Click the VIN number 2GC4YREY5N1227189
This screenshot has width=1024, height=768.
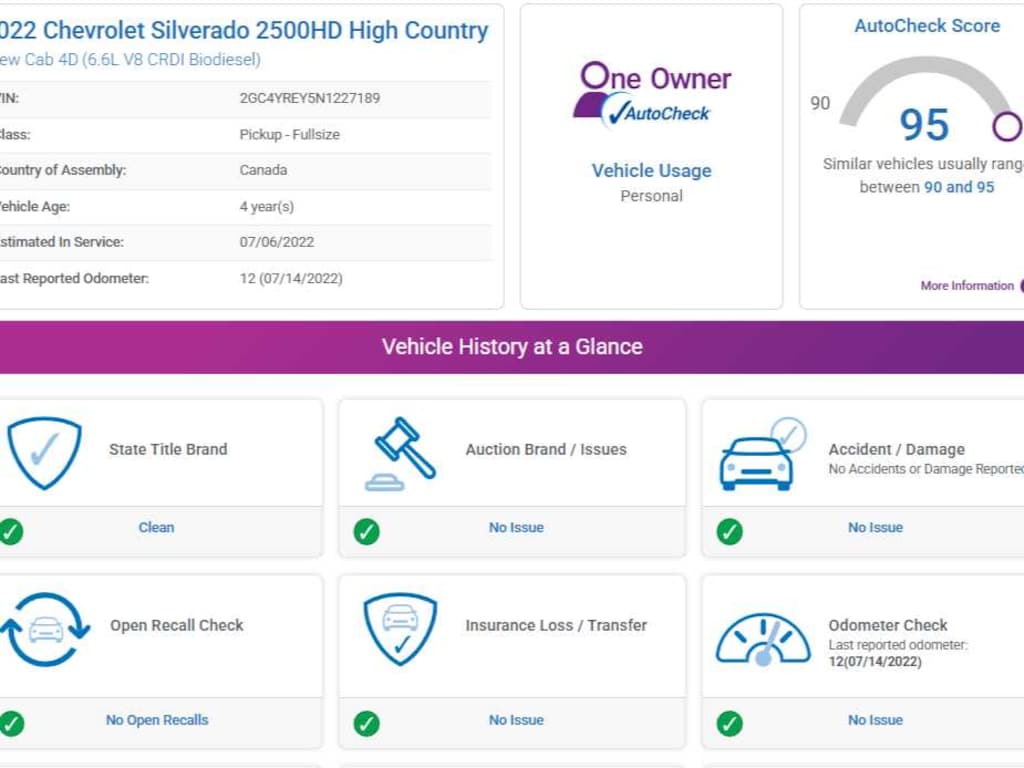[310, 98]
